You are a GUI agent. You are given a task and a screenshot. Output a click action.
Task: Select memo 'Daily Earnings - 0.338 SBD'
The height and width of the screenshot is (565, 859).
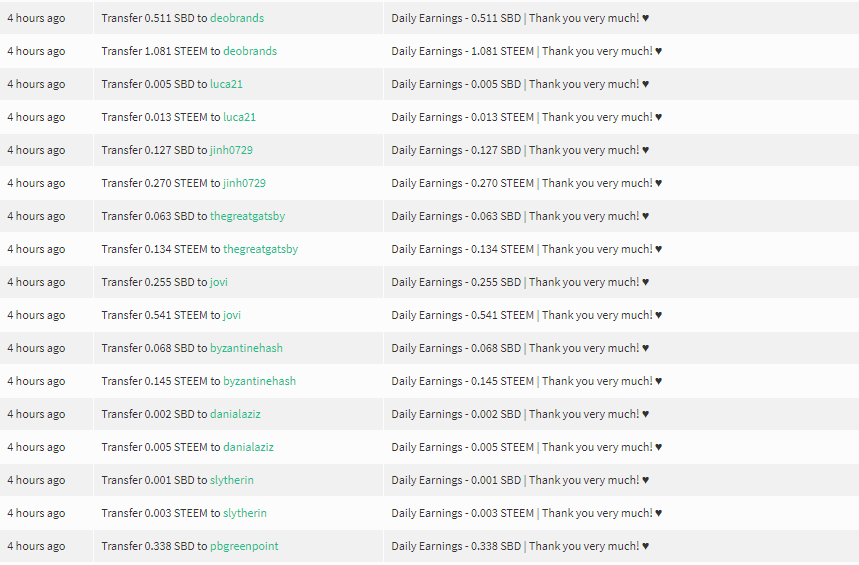click(x=456, y=546)
